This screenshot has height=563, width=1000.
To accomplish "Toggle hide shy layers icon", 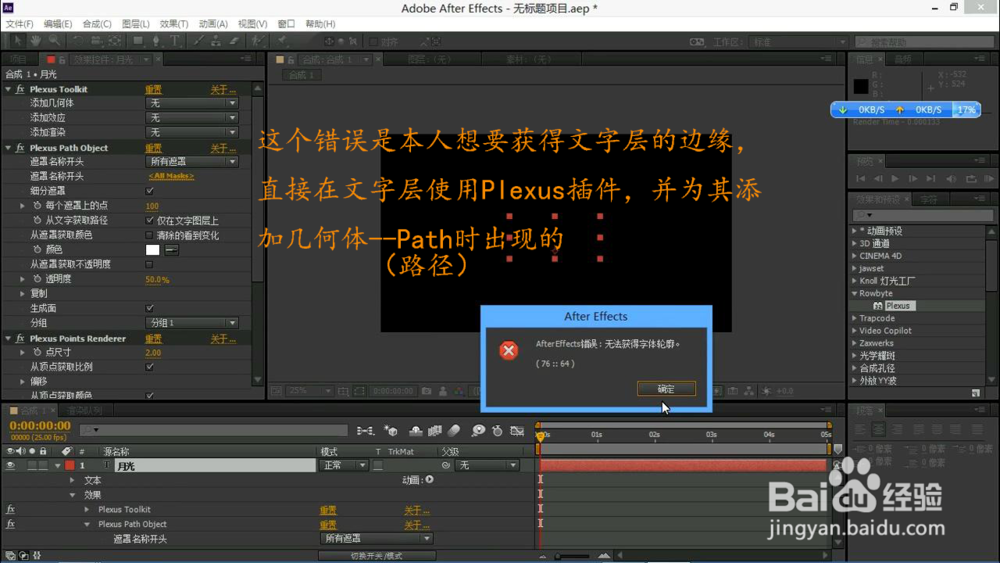I will [x=415, y=431].
